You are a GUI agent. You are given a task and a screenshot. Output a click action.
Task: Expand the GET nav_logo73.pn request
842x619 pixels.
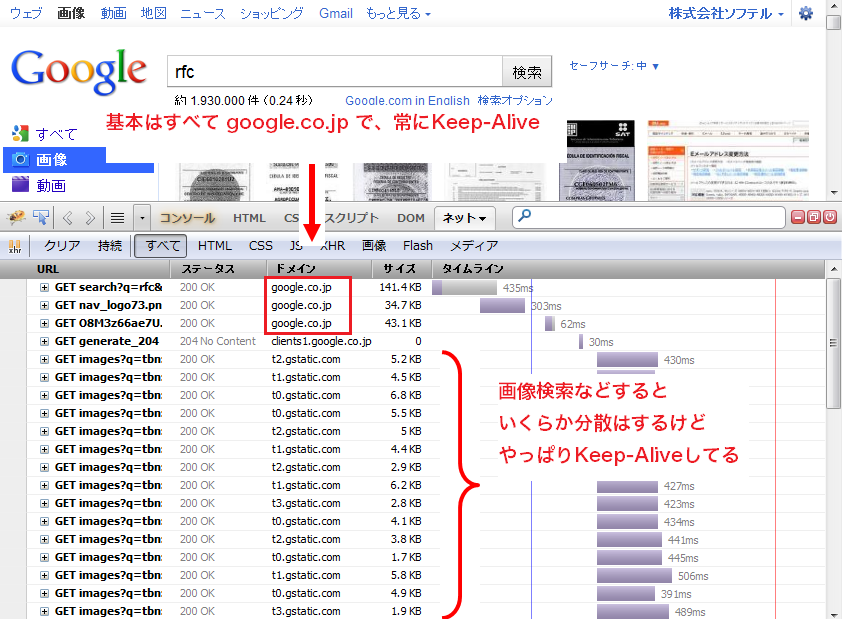tap(44, 305)
